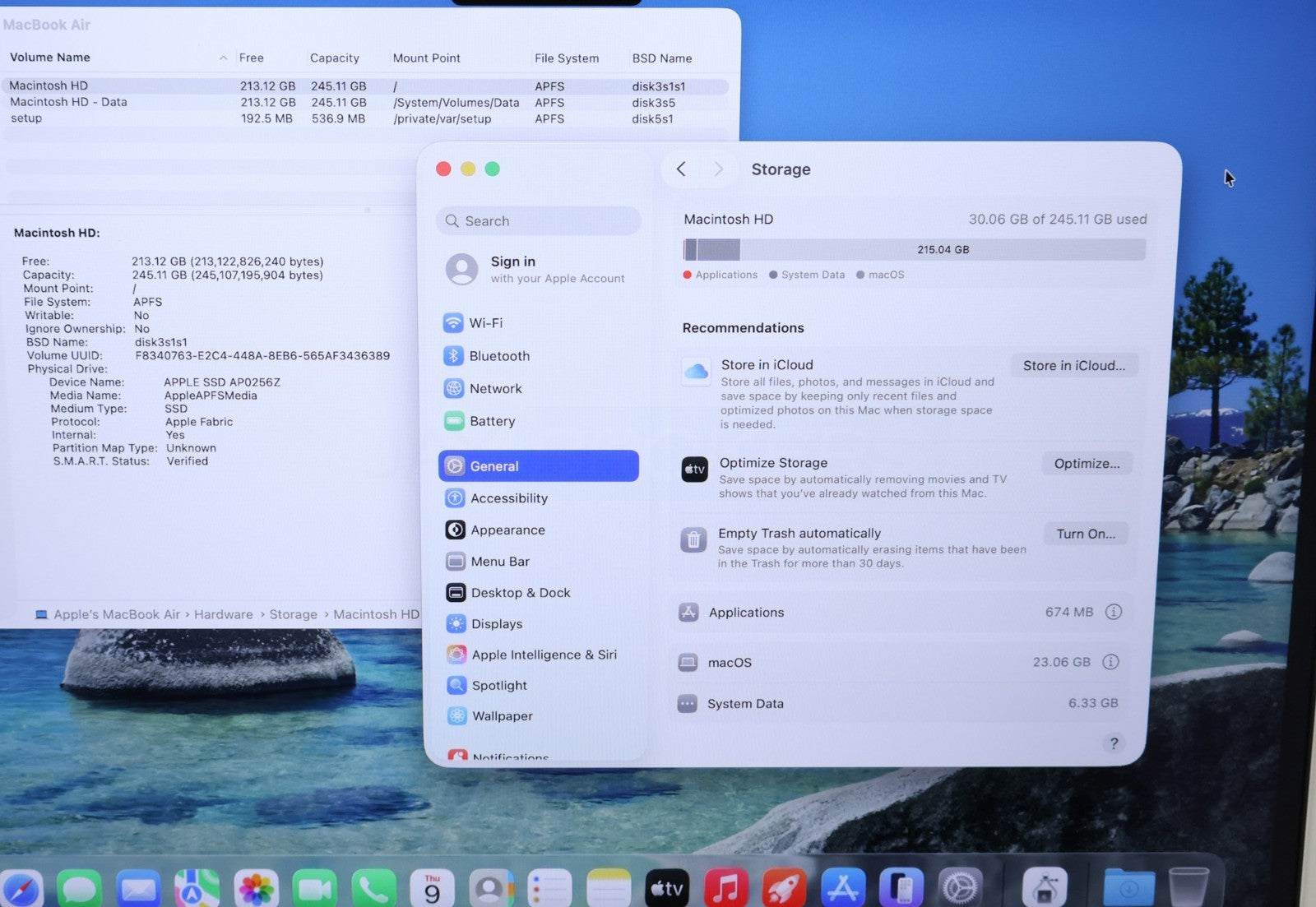Open the App Store Dock icon
The width and height of the screenshot is (1316, 907).
(x=842, y=888)
